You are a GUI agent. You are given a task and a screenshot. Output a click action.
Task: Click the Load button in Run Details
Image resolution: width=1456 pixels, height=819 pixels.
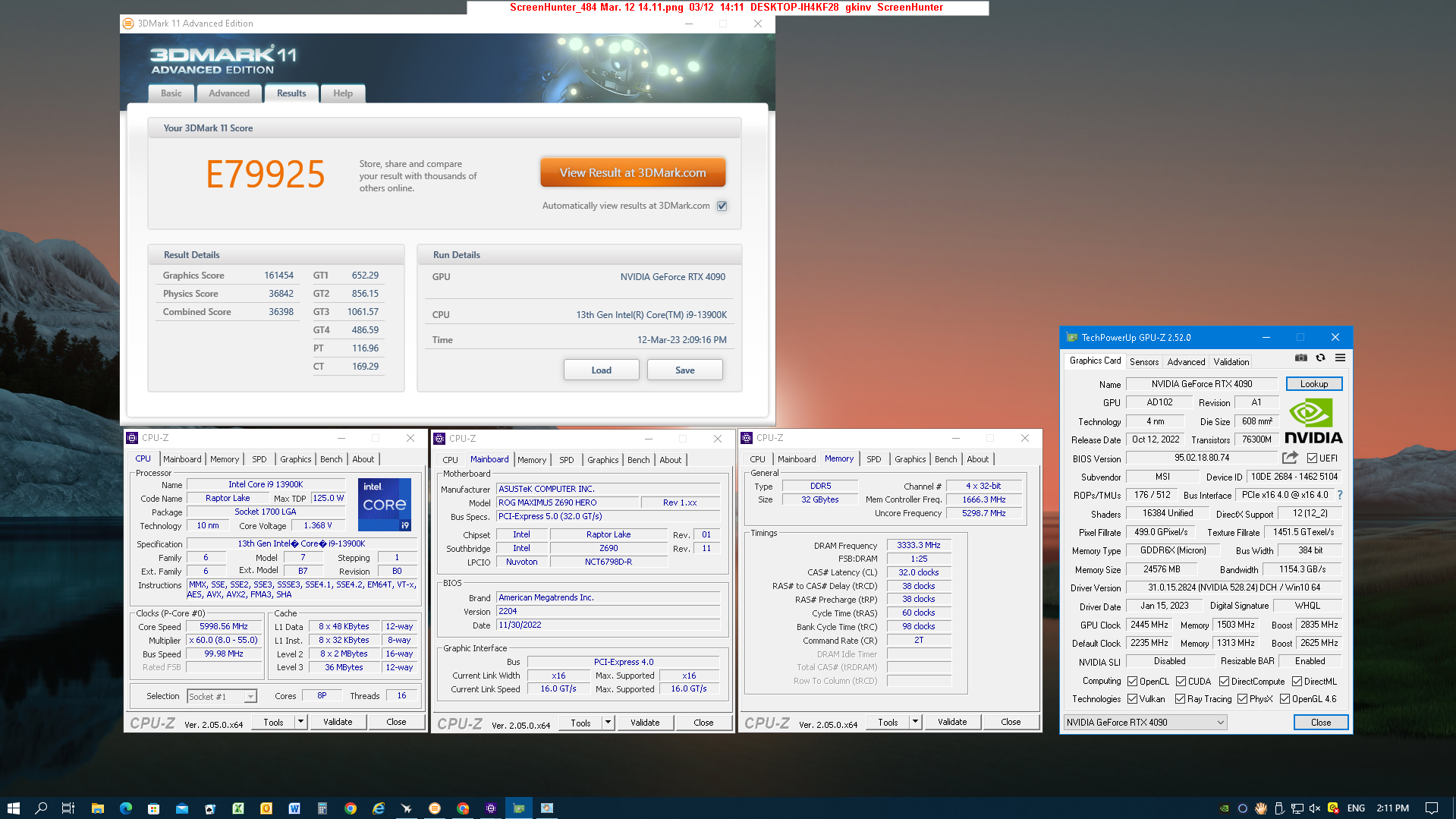pyautogui.click(x=601, y=370)
